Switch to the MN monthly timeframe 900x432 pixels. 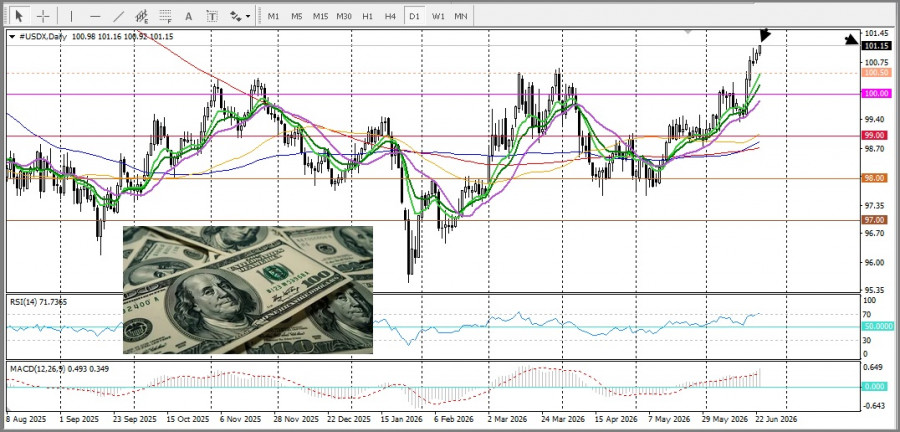[460, 16]
